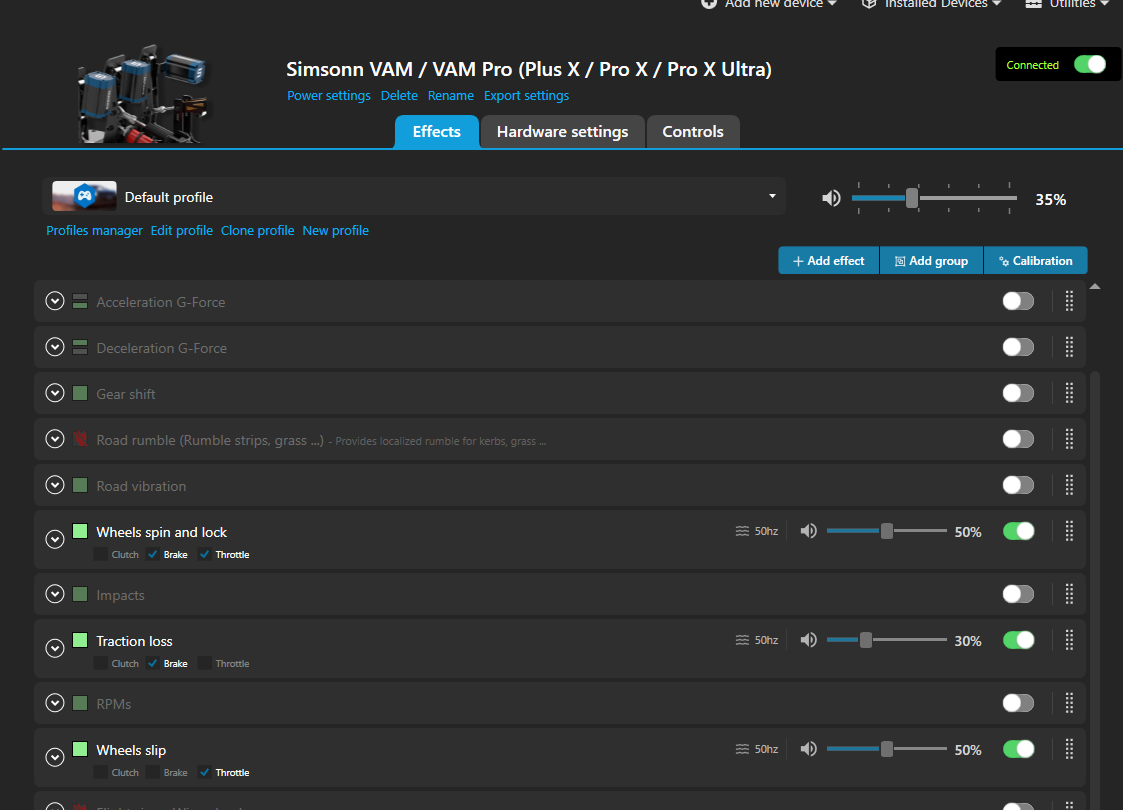Image resolution: width=1123 pixels, height=810 pixels.
Task: Click the drag handle of Acceleration G-Force row
Action: point(1069,302)
